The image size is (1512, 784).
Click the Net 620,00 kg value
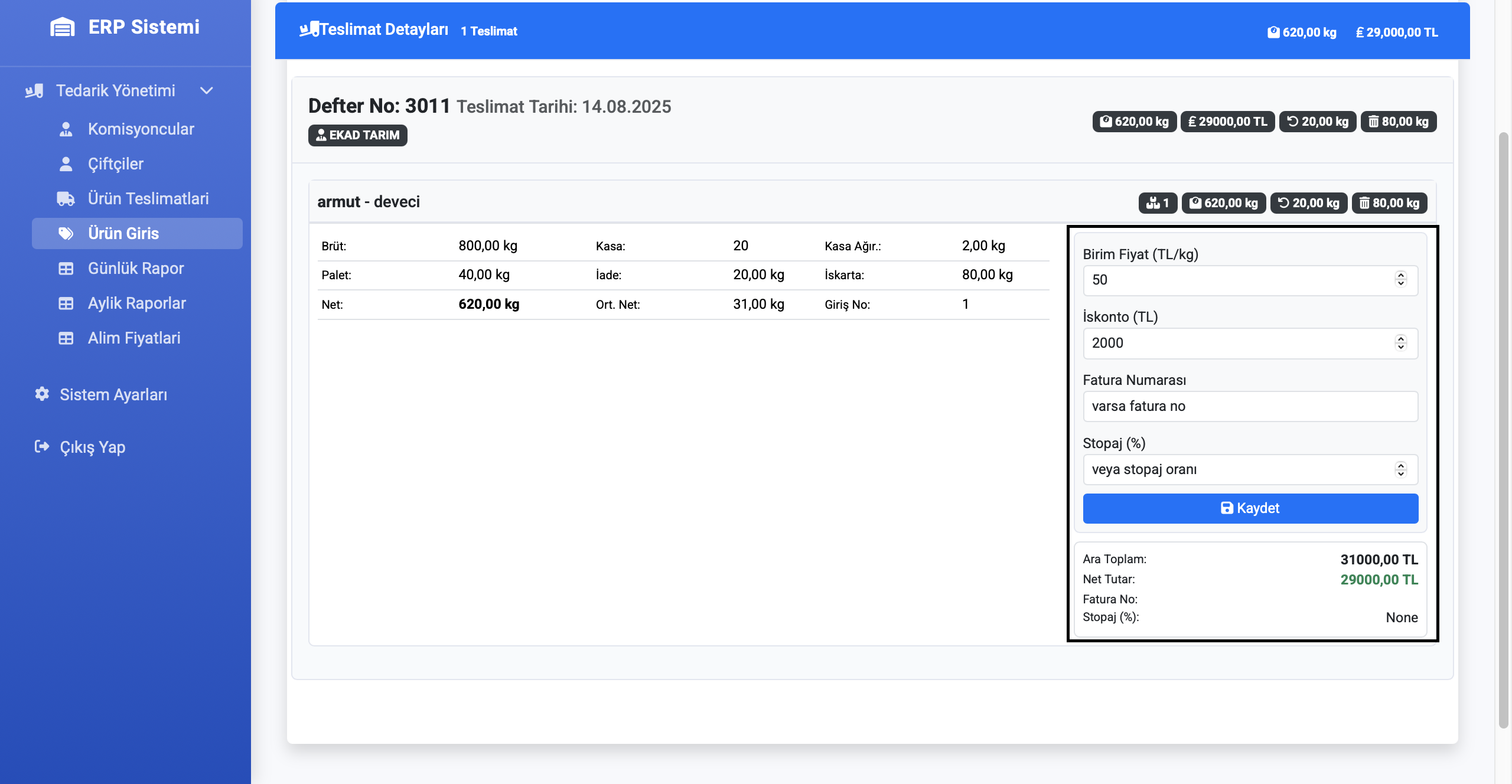[489, 305]
